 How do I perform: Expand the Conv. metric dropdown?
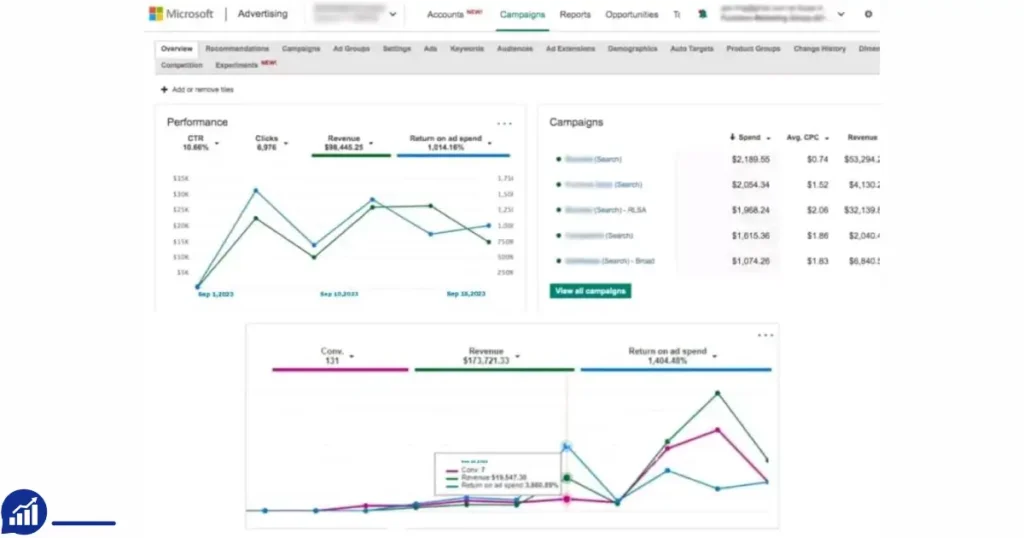[351, 356]
